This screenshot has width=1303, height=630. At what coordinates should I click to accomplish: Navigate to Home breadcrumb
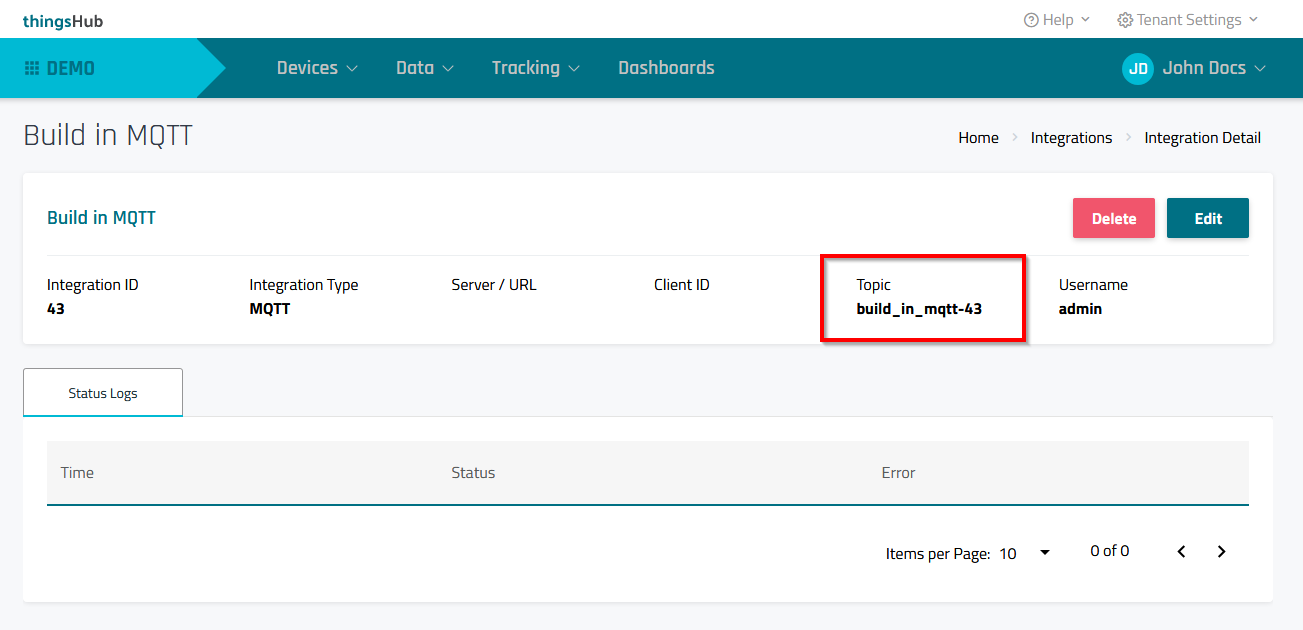pos(978,138)
